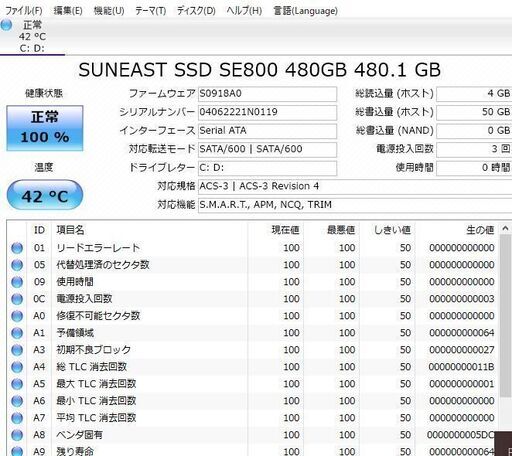Click the total host writes value 50 GB
This screenshot has height=456, width=512.
click(474, 112)
